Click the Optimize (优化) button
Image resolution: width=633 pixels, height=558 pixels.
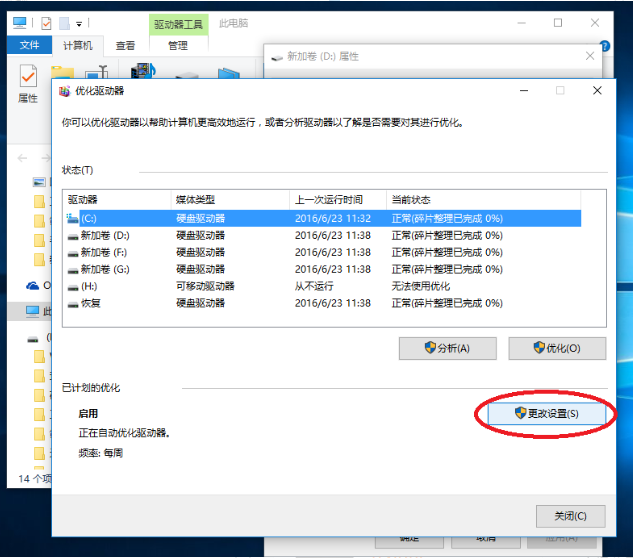tap(557, 348)
